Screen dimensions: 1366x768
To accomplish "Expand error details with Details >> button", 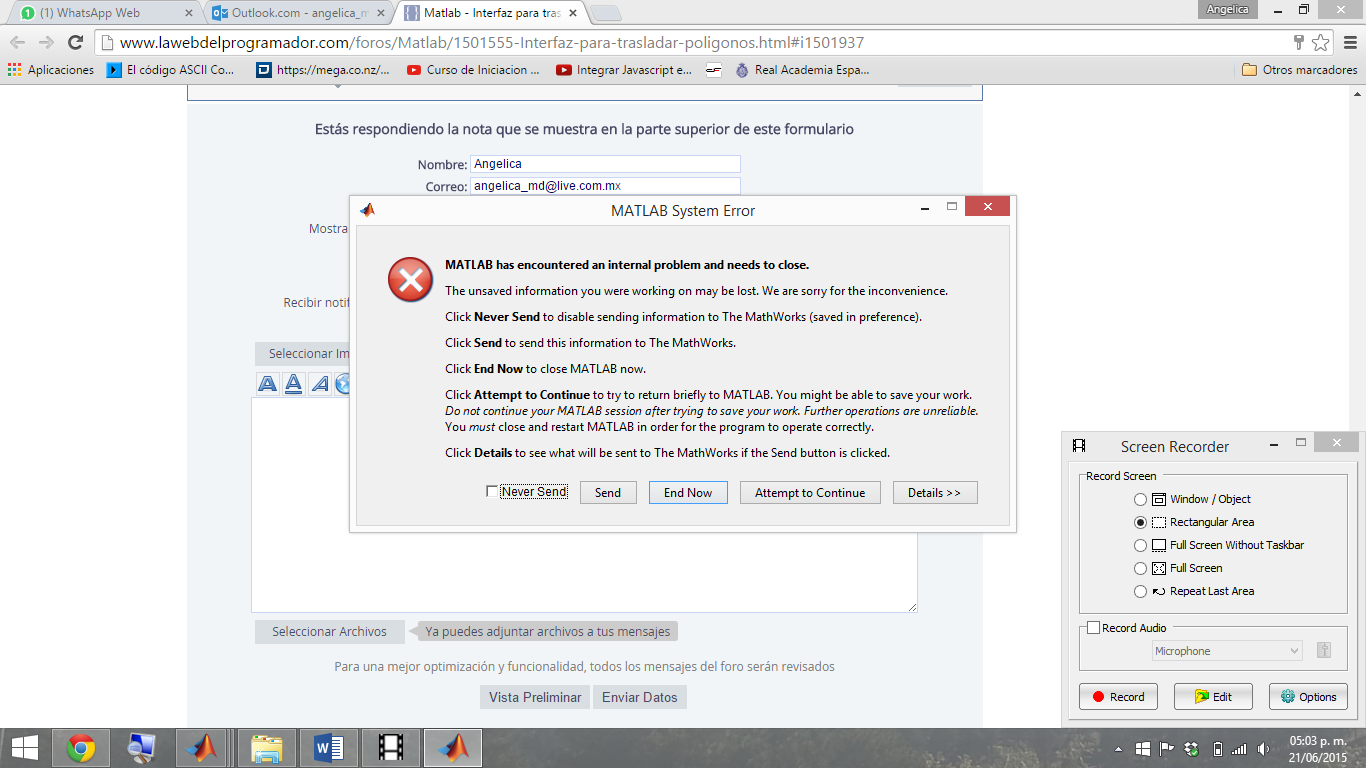I will coord(934,492).
